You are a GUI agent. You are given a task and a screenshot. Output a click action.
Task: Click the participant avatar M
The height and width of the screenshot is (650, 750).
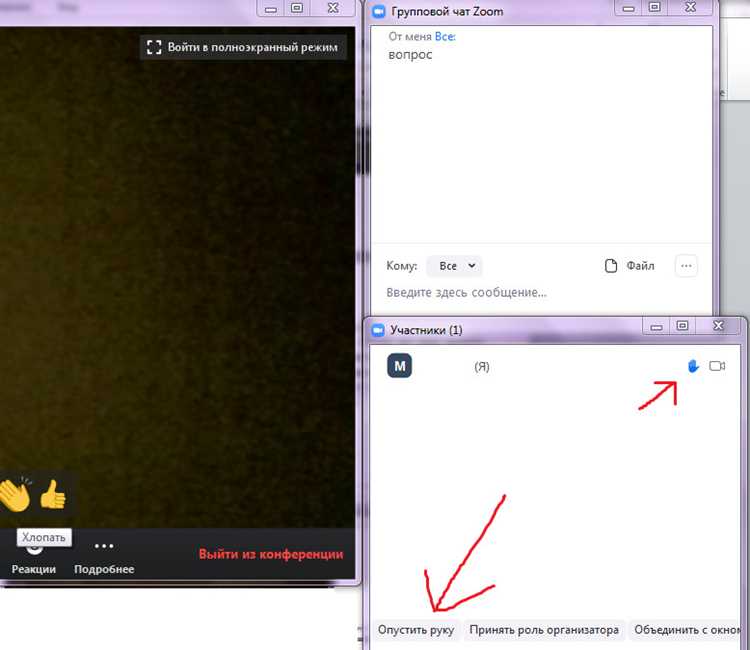point(399,366)
